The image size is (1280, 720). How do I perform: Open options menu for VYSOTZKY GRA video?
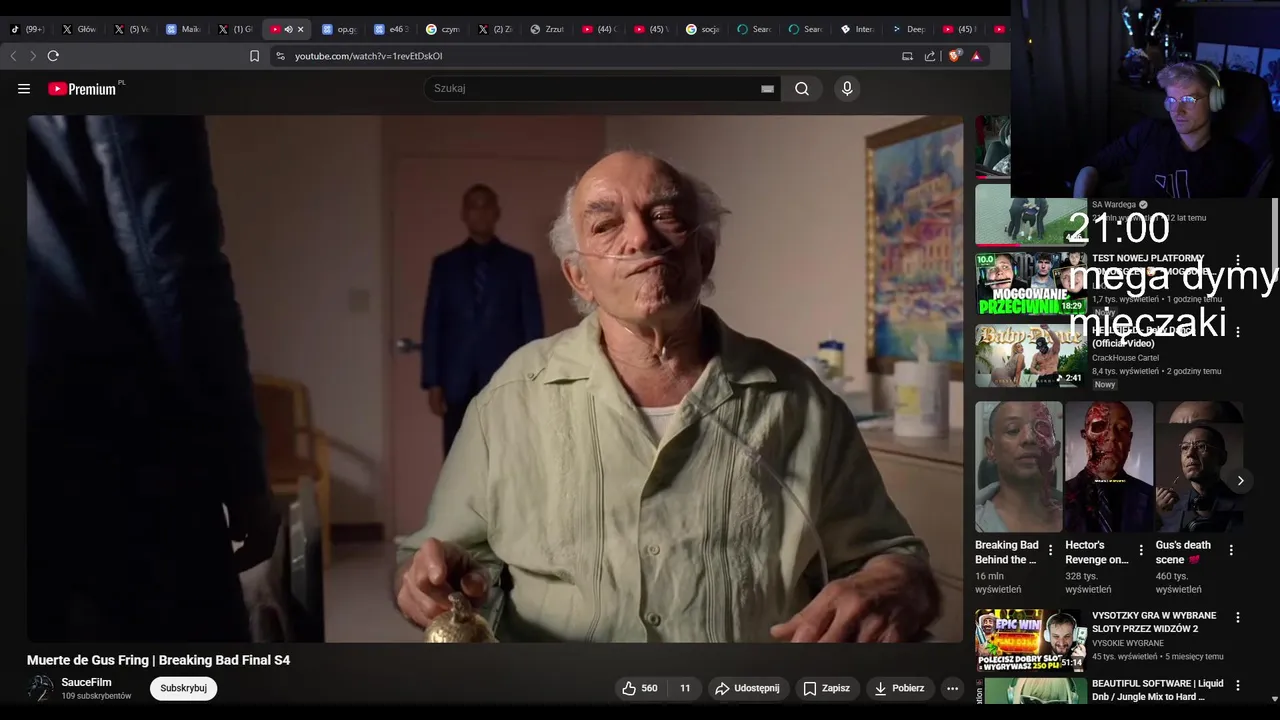click(x=1238, y=618)
